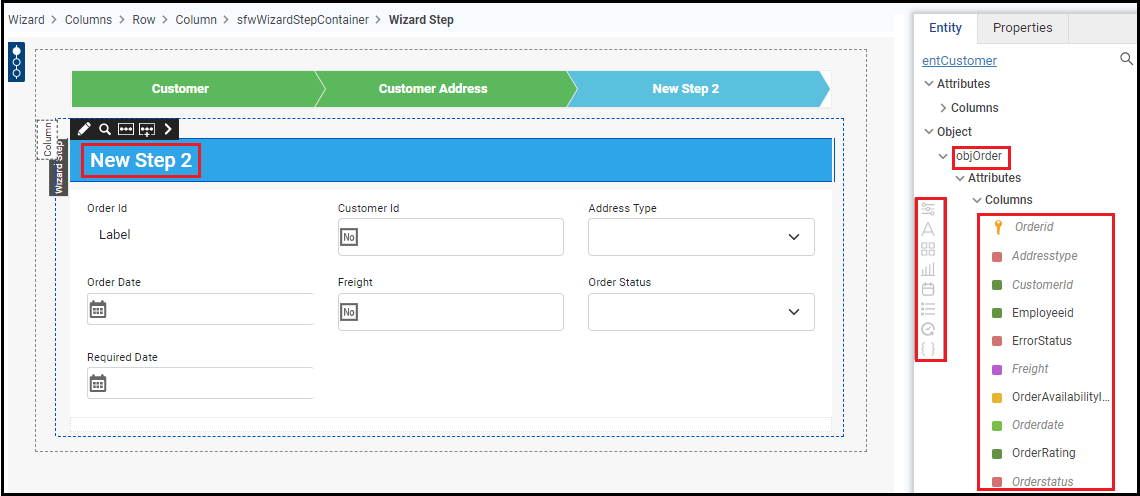Toggle the Customer Id 'No' switch

click(349, 237)
